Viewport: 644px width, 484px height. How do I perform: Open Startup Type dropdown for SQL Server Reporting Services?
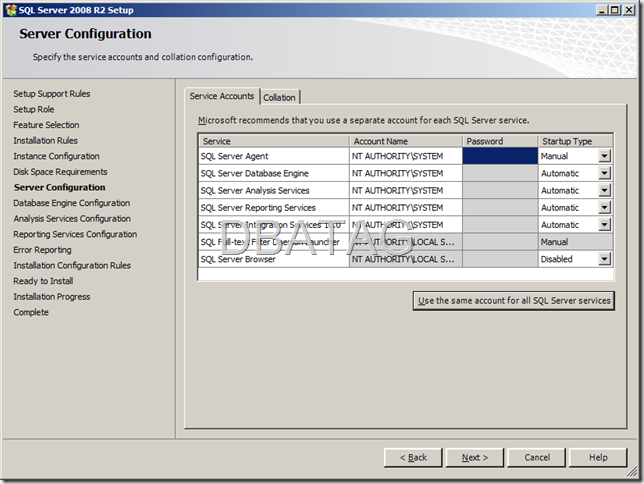click(x=604, y=207)
